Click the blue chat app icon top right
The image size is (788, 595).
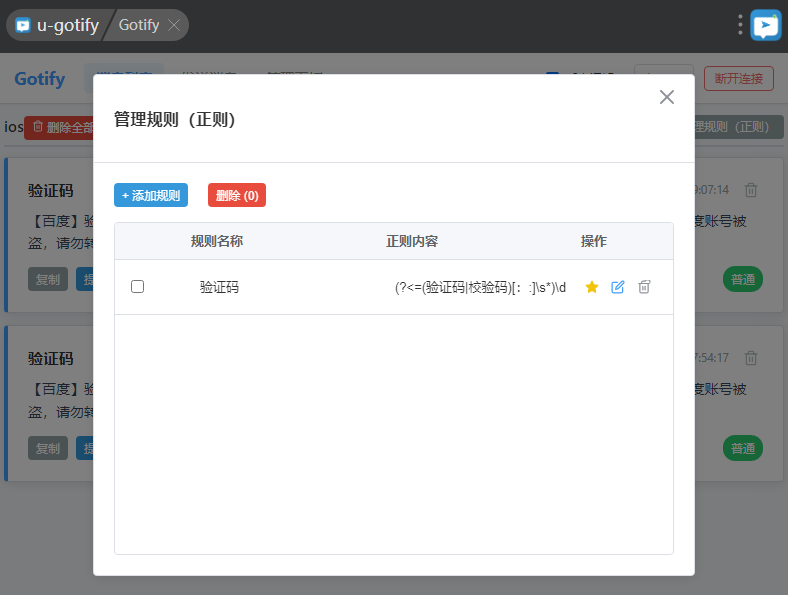(766, 25)
